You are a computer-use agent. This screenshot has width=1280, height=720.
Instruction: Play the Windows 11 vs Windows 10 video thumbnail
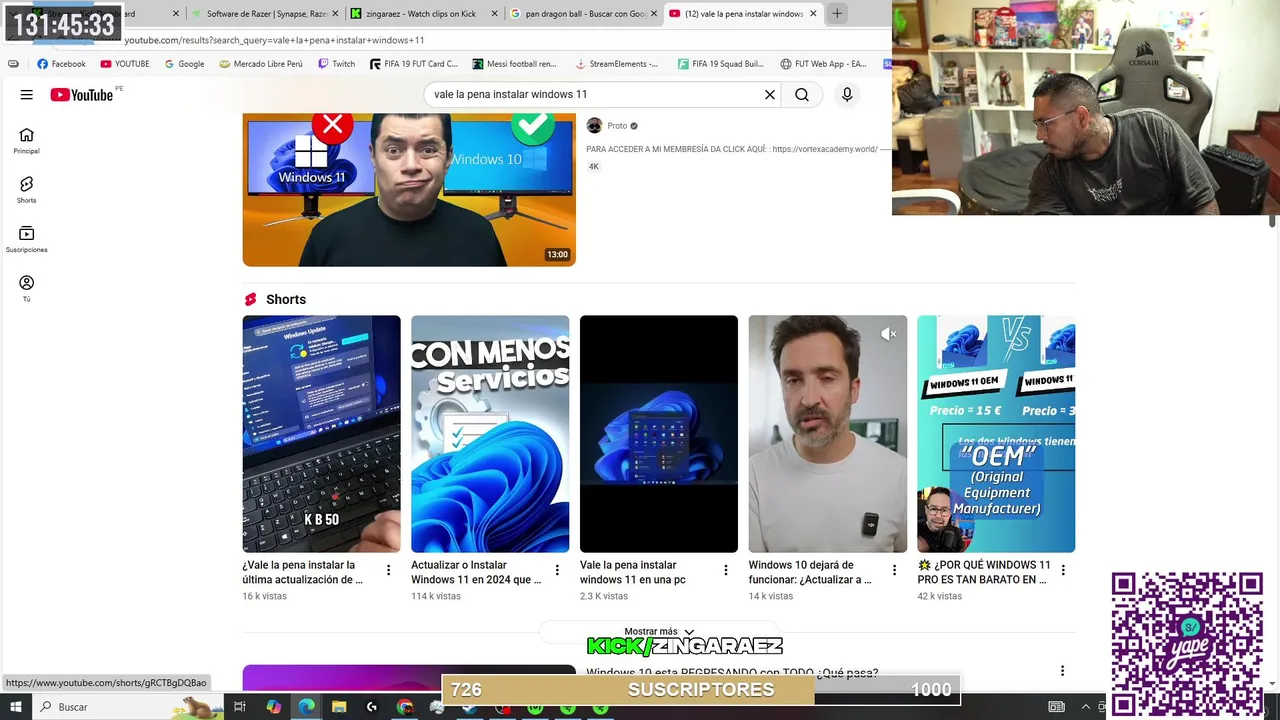click(x=409, y=189)
